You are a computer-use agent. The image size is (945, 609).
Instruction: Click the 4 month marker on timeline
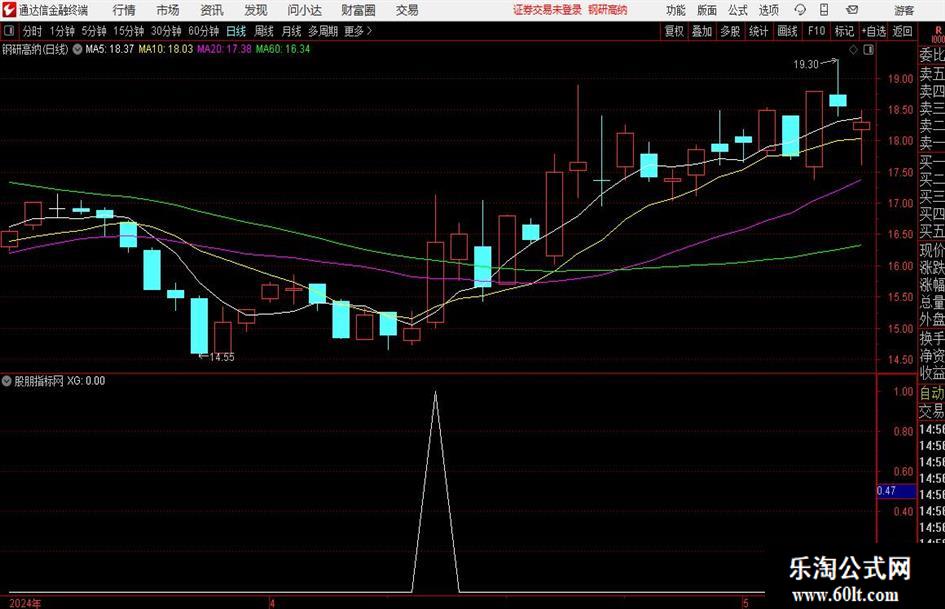(272, 603)
